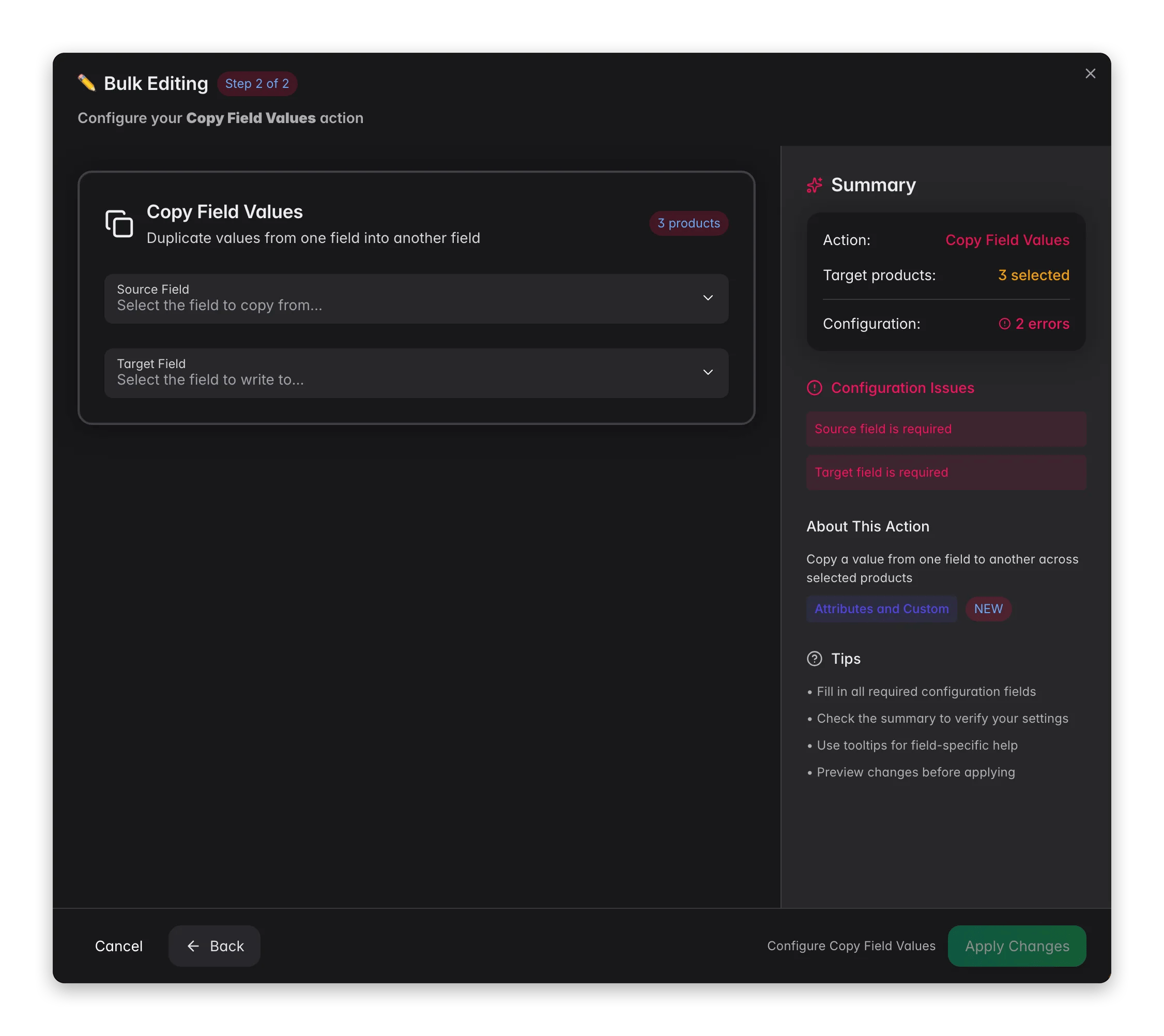Open the Target Field dropdown
Viewport: 1164px width, 1036px height.
(416, 373)
